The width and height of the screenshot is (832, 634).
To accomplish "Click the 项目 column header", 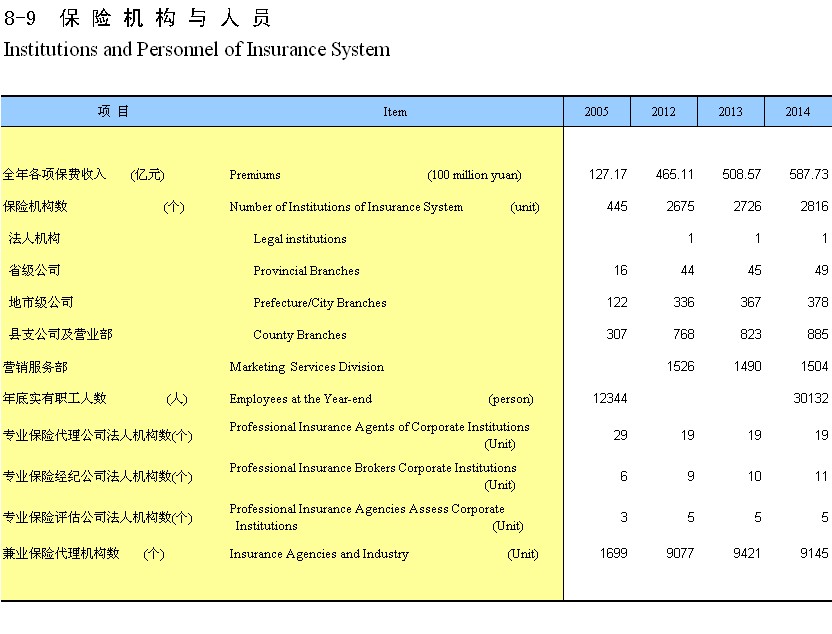I will (113, 112).
